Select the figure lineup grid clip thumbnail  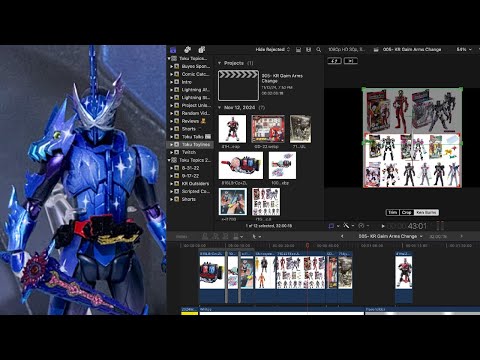tap(266, 201)
